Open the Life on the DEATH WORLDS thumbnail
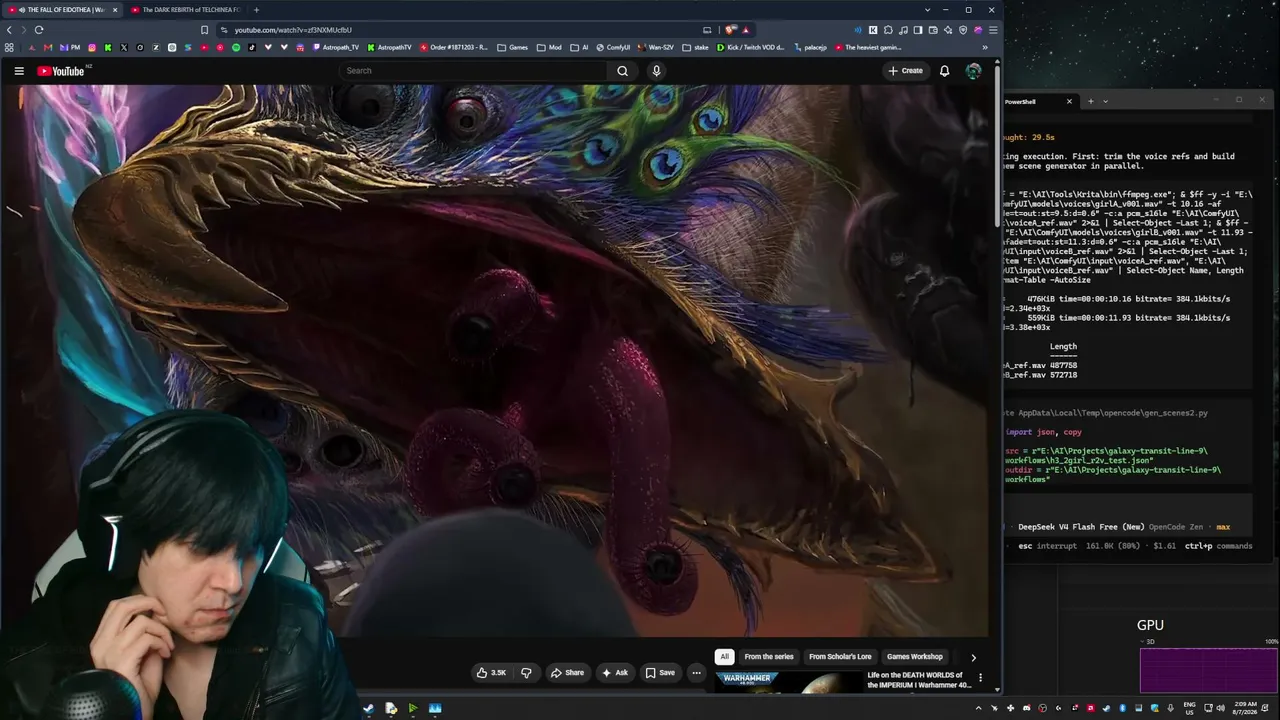Image resolution: width=1280 pixels, height=720 pixels. tap(788, 682)
